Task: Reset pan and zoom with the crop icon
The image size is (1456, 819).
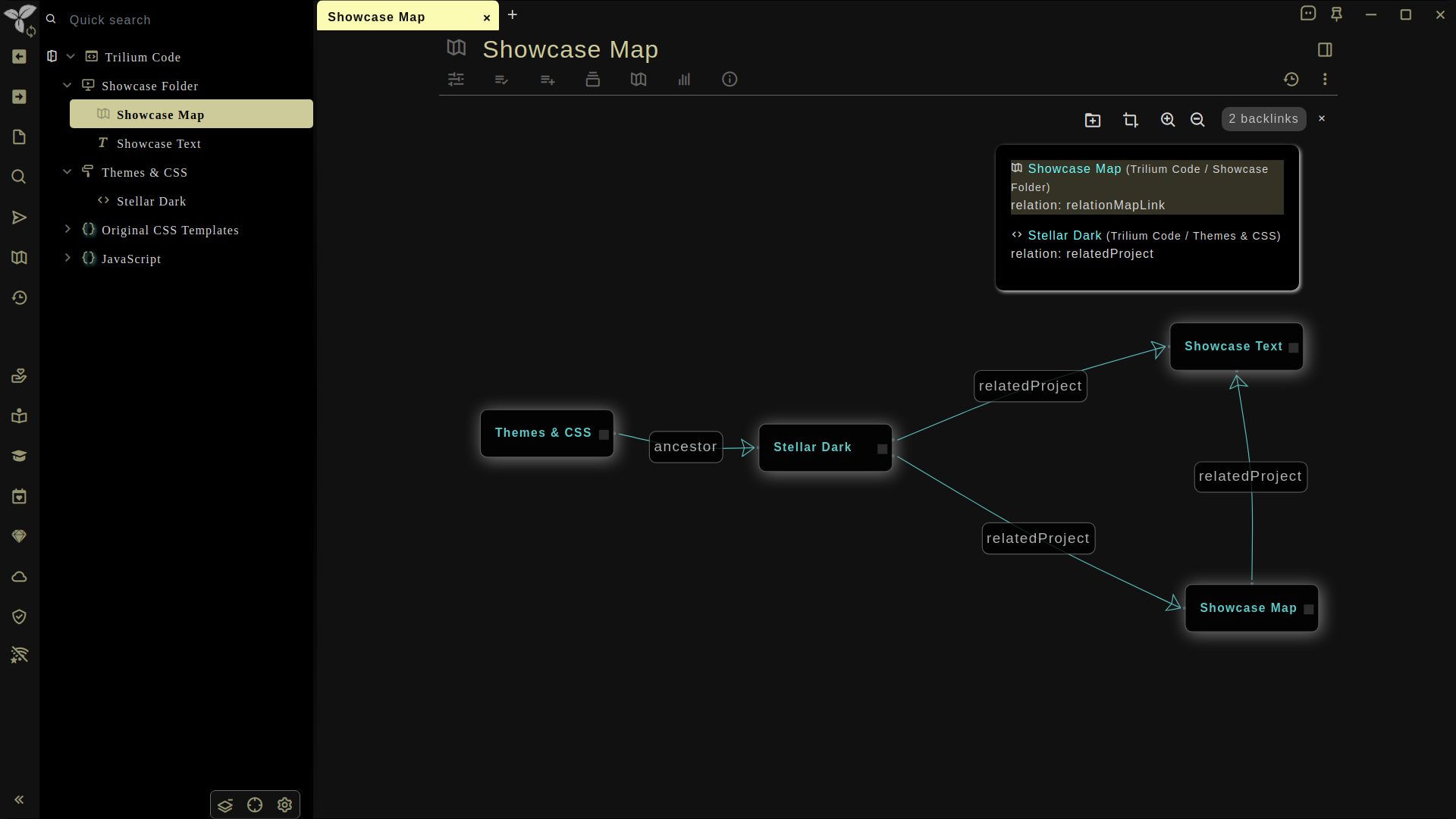Action: pyautogui.click(x=1131, y=120)
